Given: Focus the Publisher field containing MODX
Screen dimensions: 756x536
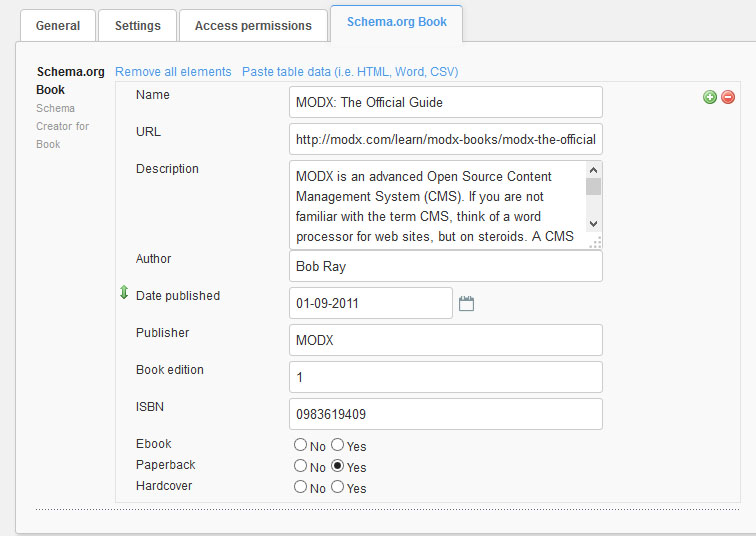Looking at the screenshot, I should (446, 340).
